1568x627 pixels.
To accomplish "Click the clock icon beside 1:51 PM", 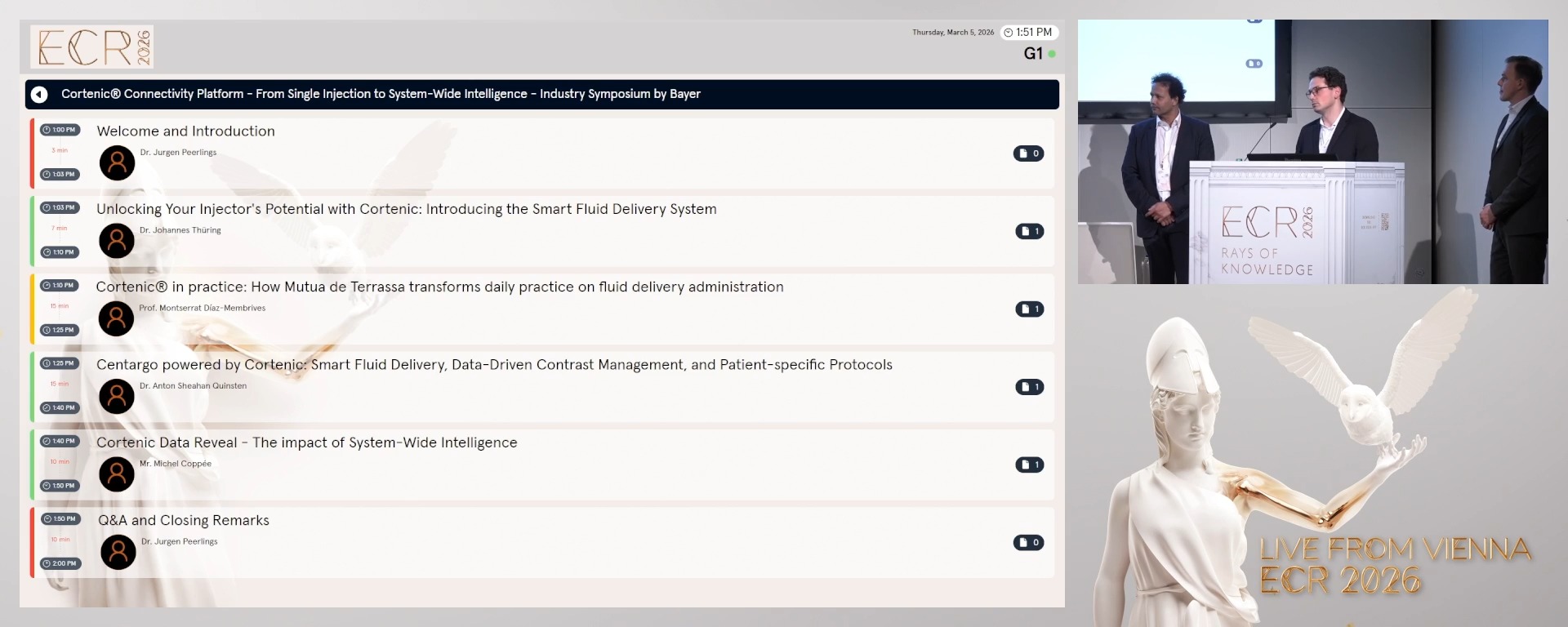I will coord(1009,33).
